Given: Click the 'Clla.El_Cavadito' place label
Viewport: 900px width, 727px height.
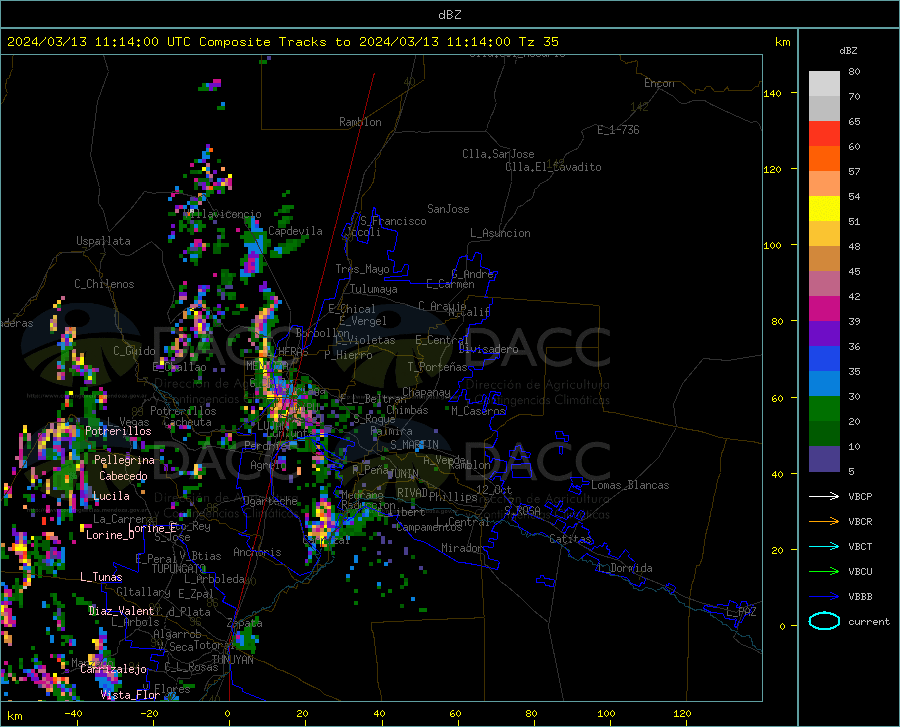Looking at the screenshot, I should 553,167.
